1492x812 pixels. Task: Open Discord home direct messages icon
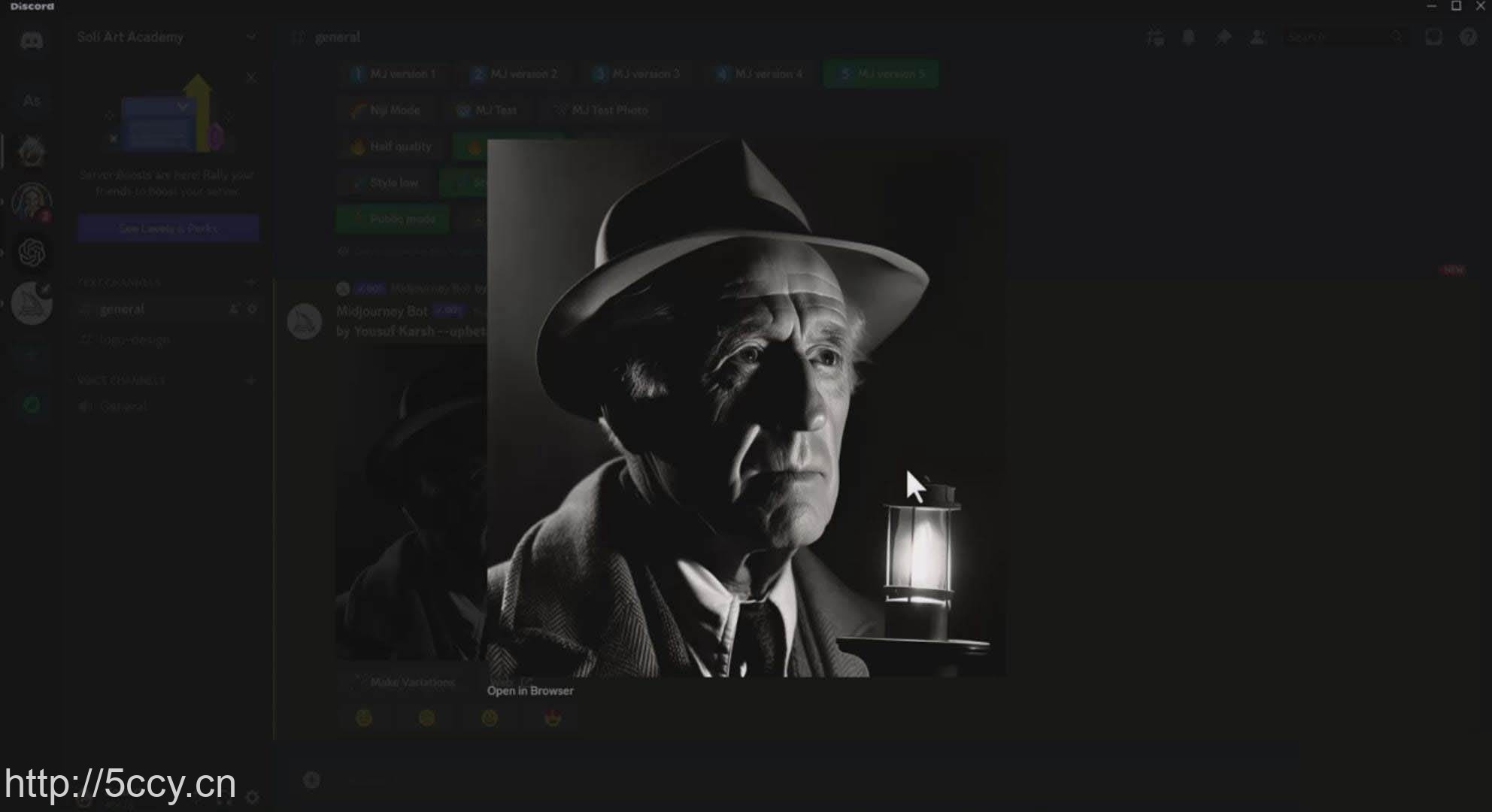[x=32, y=40]
